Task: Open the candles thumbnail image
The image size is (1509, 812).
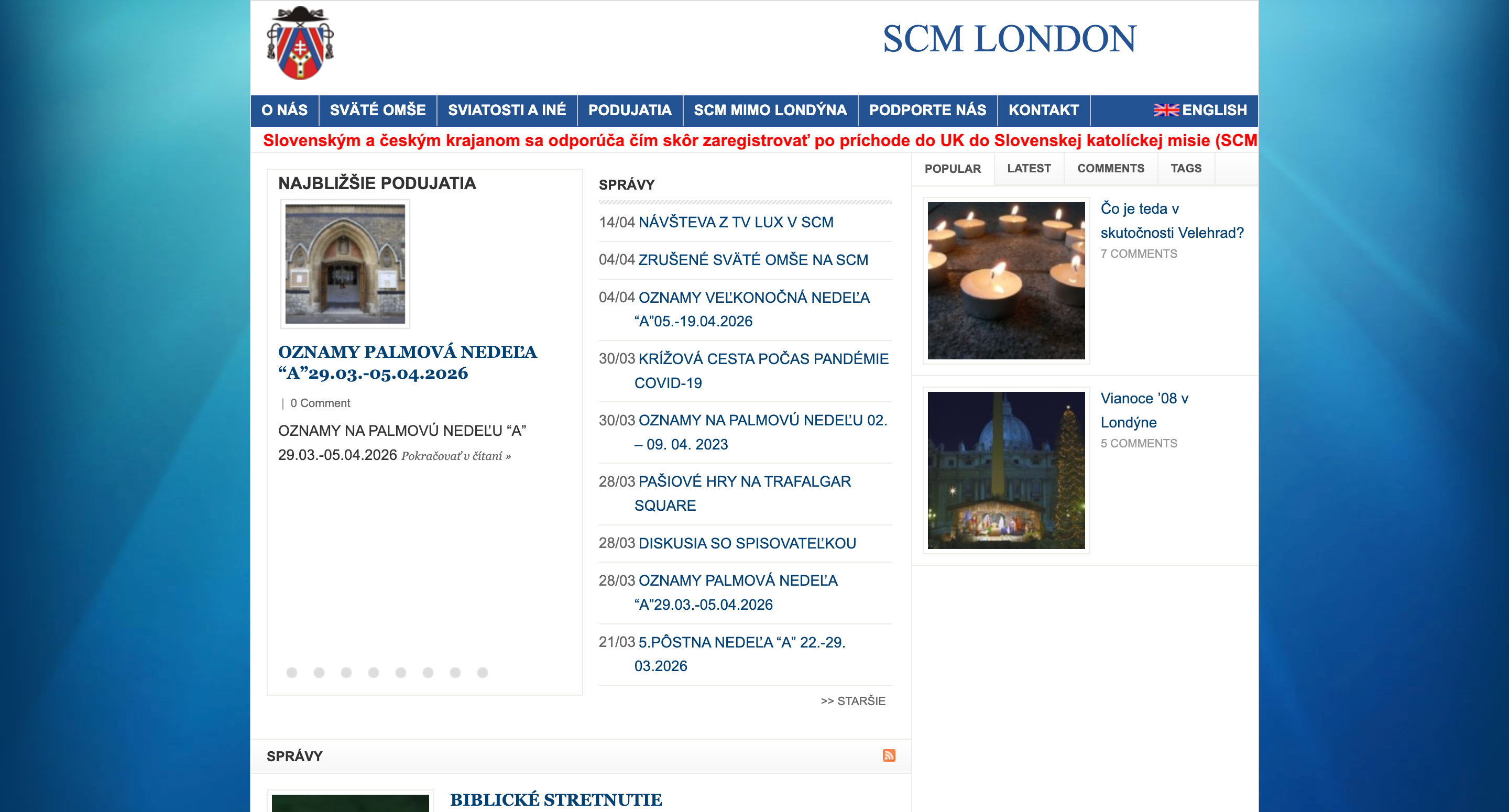Action: click(1006, 280)
